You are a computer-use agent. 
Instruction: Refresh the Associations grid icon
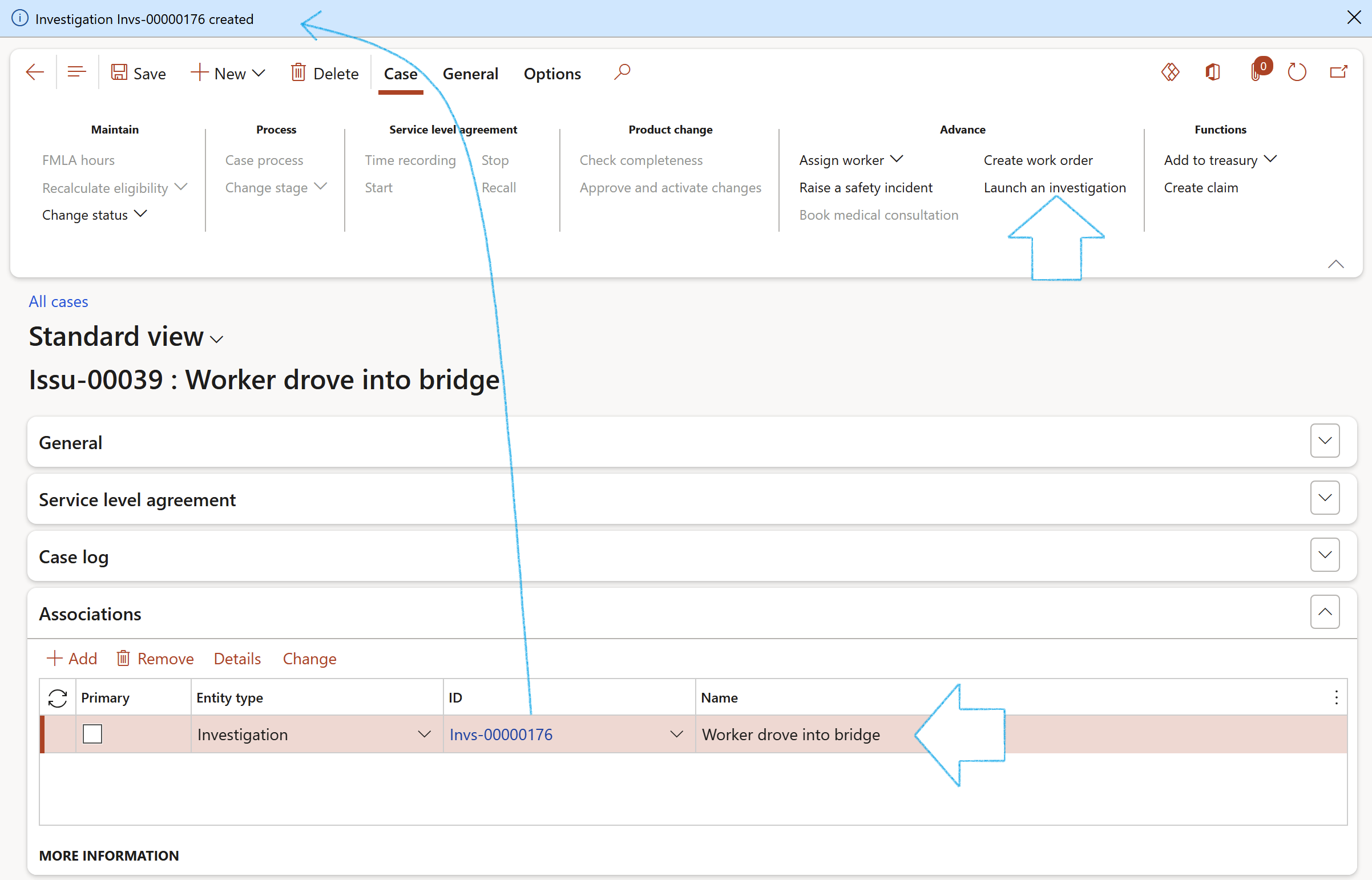click(58, 698)
